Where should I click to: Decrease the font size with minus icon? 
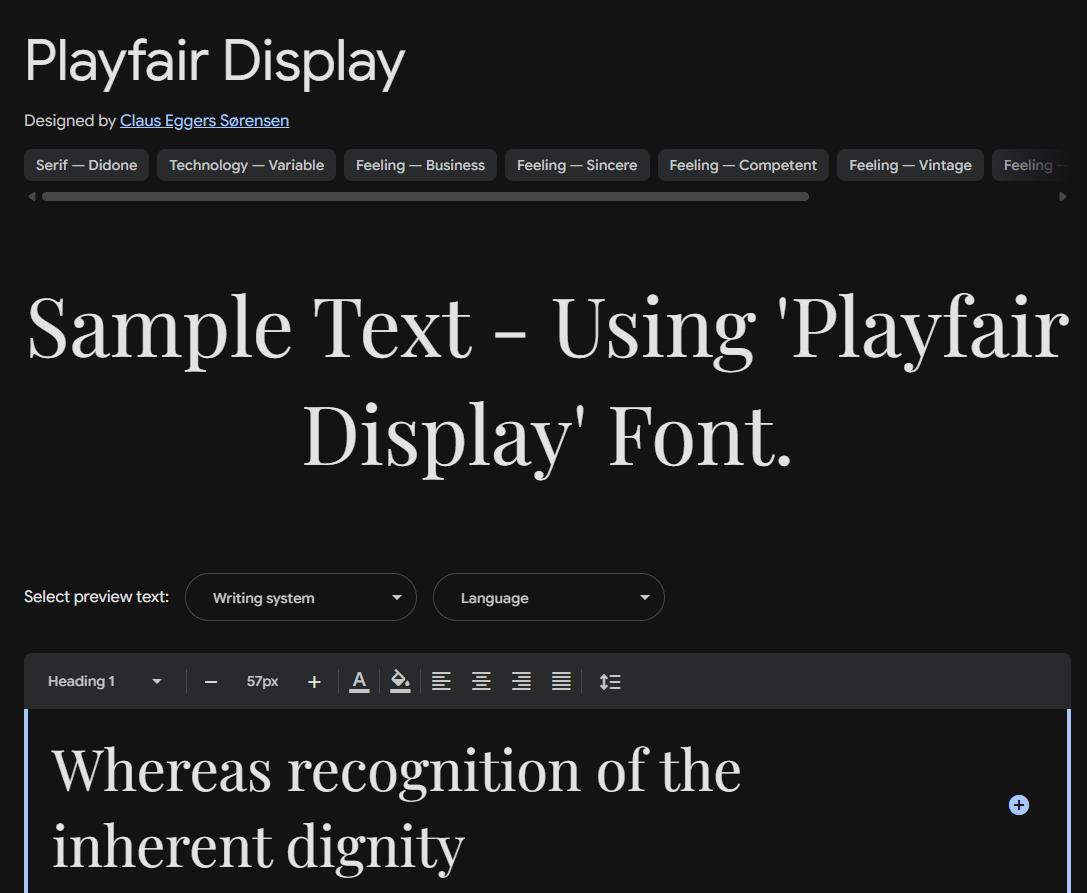pos(211,682)
